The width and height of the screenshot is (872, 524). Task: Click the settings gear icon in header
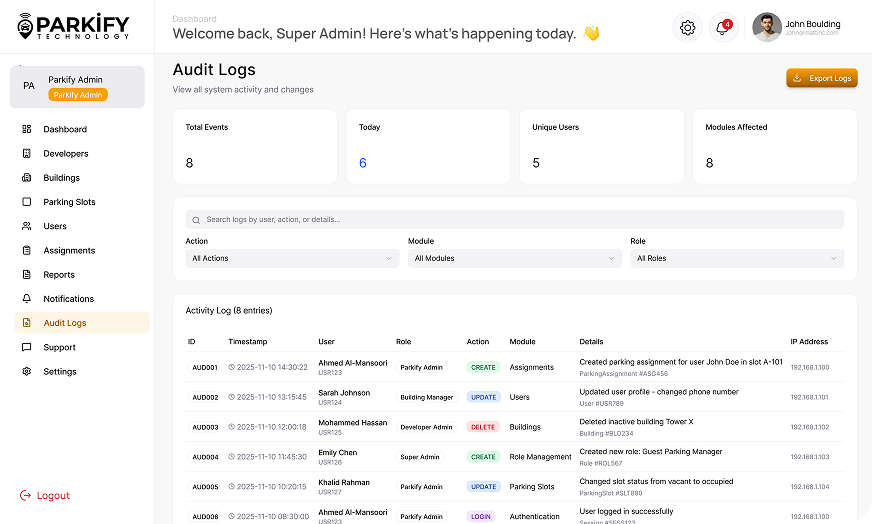click(x=687, y=28)
